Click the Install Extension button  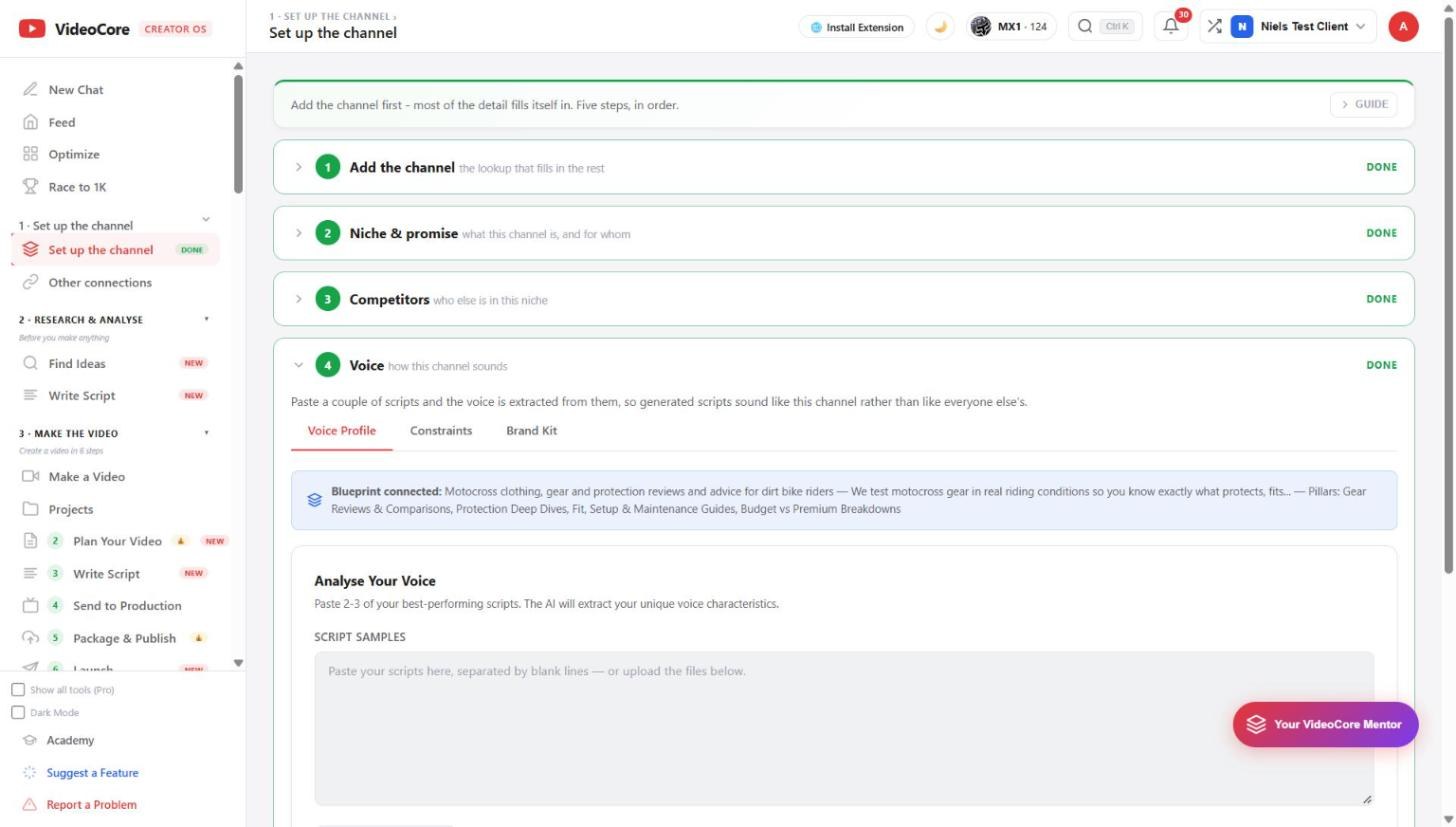pyautogui.click(x=857, y=27)
